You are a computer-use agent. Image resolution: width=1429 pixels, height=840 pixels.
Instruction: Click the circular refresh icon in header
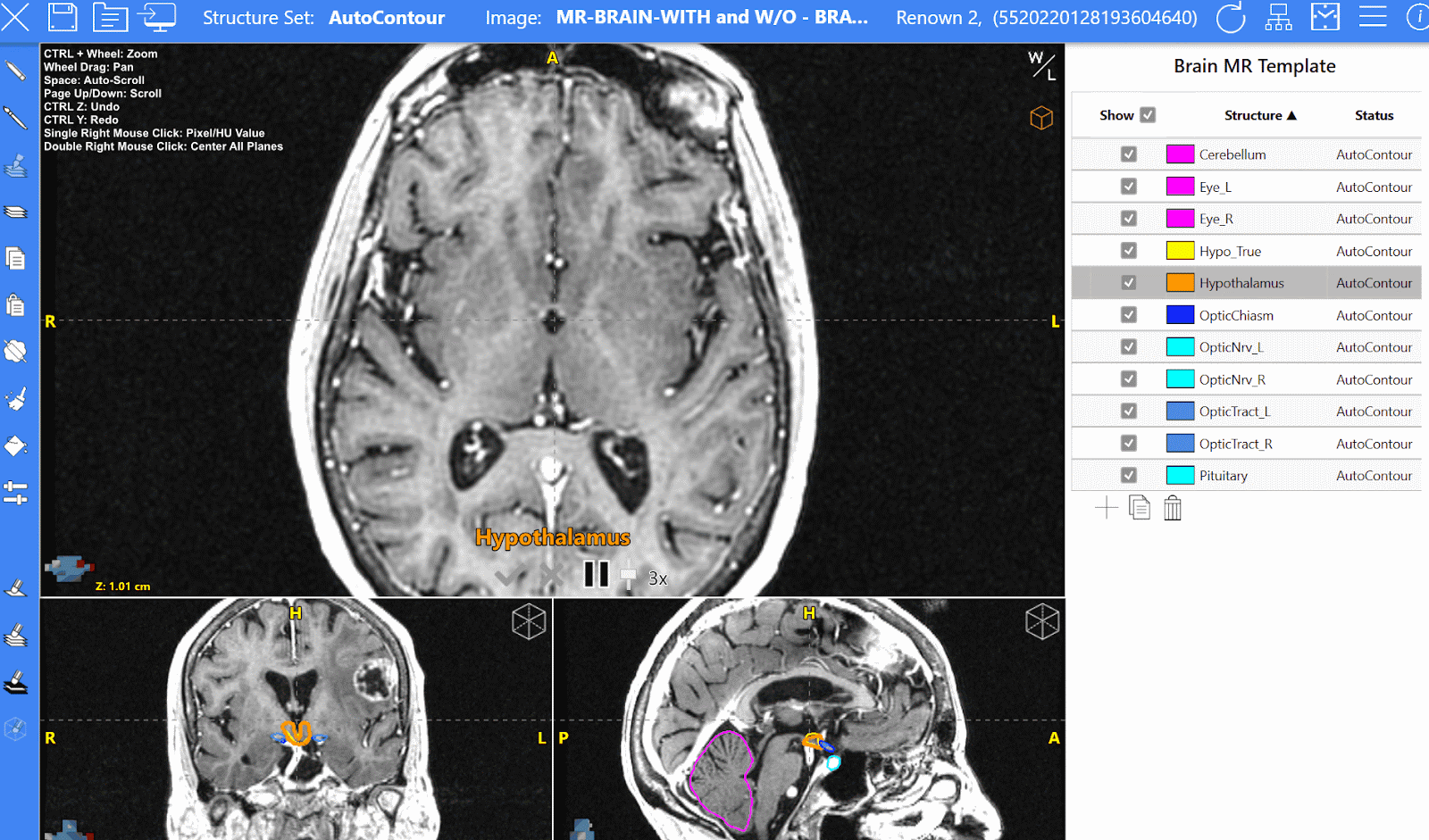(1231, 17)
